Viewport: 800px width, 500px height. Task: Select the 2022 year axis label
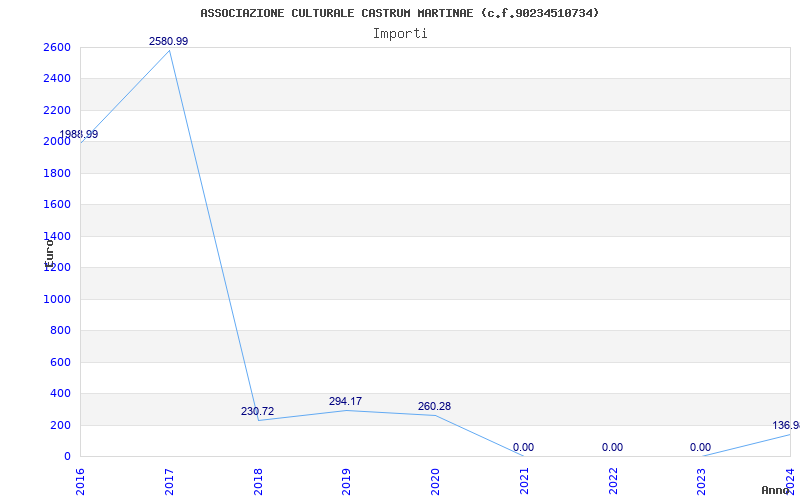coord(613,482)
